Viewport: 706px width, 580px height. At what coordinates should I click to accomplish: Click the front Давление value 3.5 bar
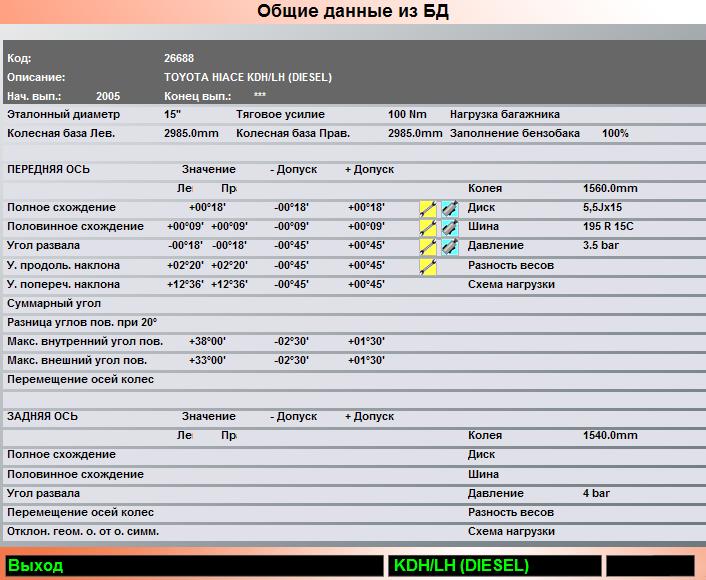(x=601, y=245)
